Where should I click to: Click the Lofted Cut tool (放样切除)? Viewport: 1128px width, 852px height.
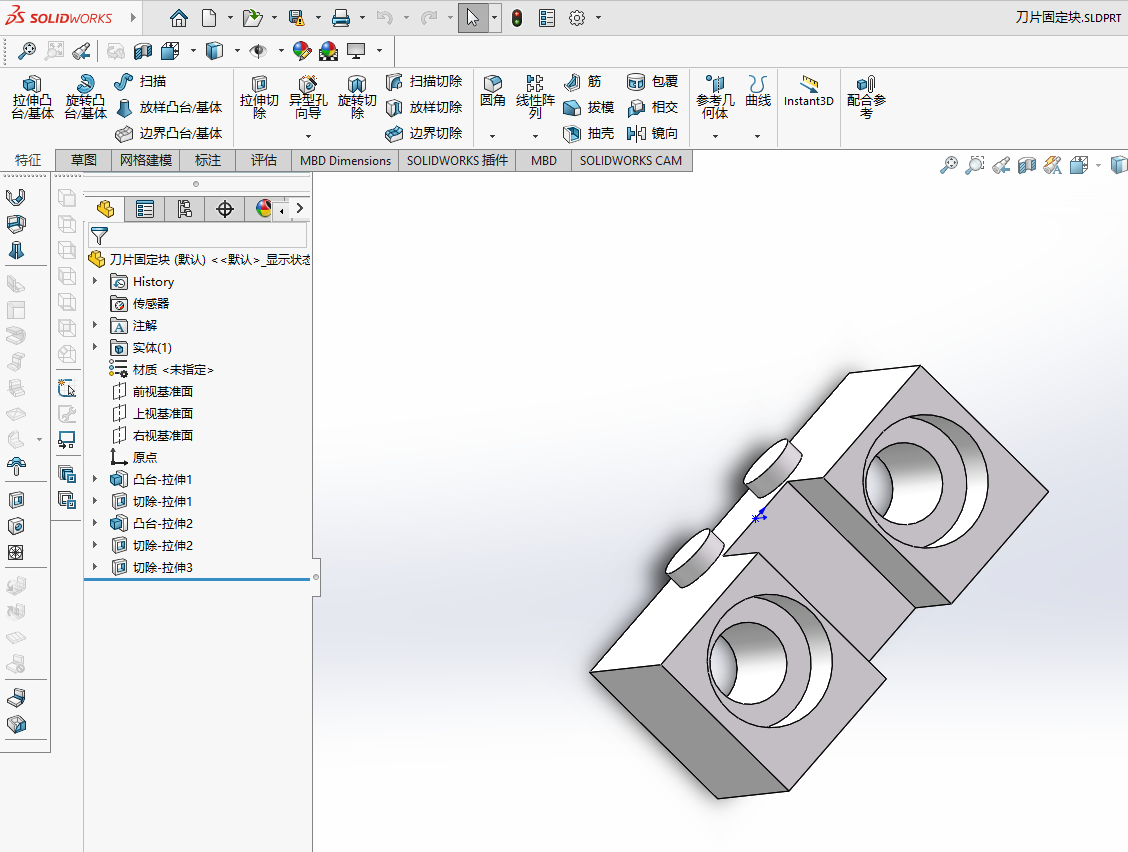coord(424,107)
